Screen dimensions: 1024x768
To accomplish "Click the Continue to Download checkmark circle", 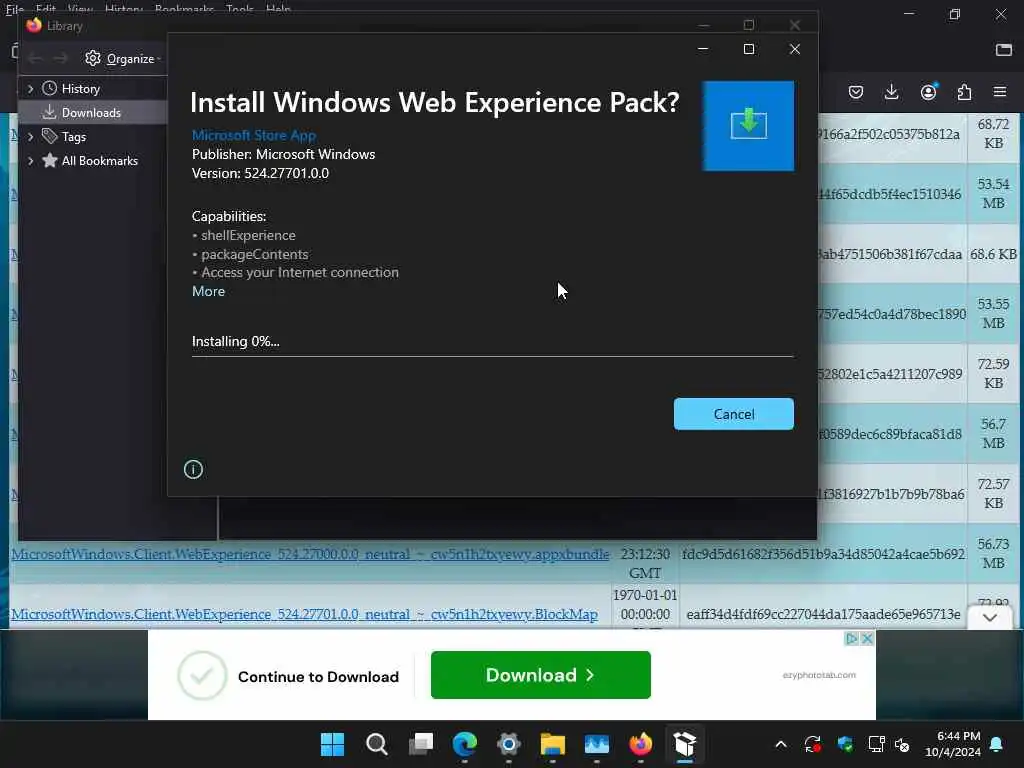I will pos(202,675).
